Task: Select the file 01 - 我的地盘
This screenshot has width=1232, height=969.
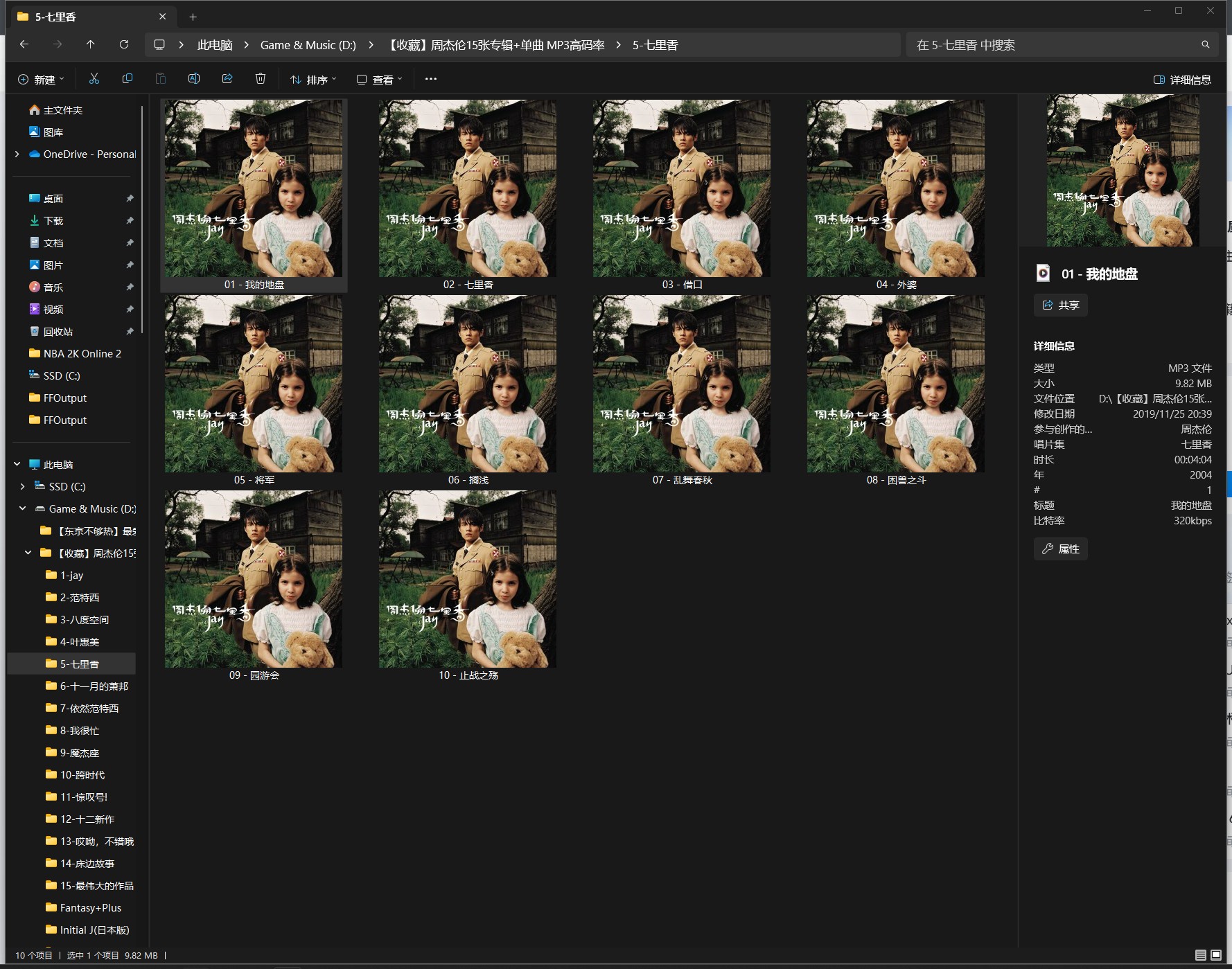Action: (x=254, y=195)
